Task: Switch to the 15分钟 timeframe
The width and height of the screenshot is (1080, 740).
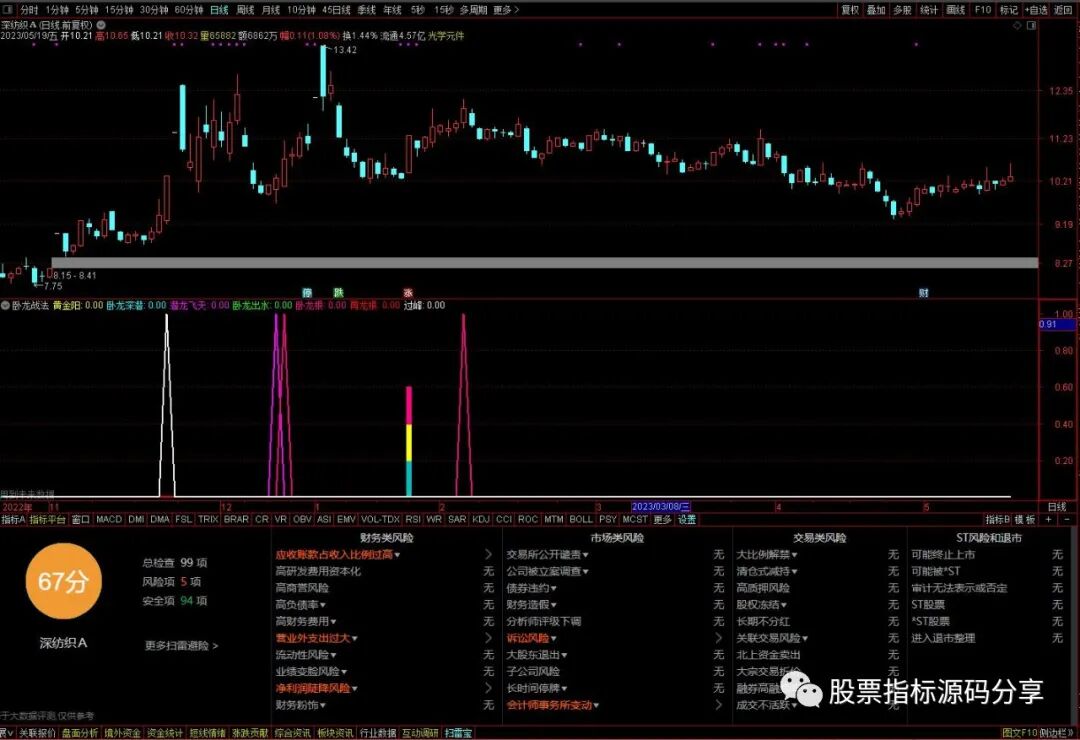Action: pyautogui.click(x=119, y=10)
